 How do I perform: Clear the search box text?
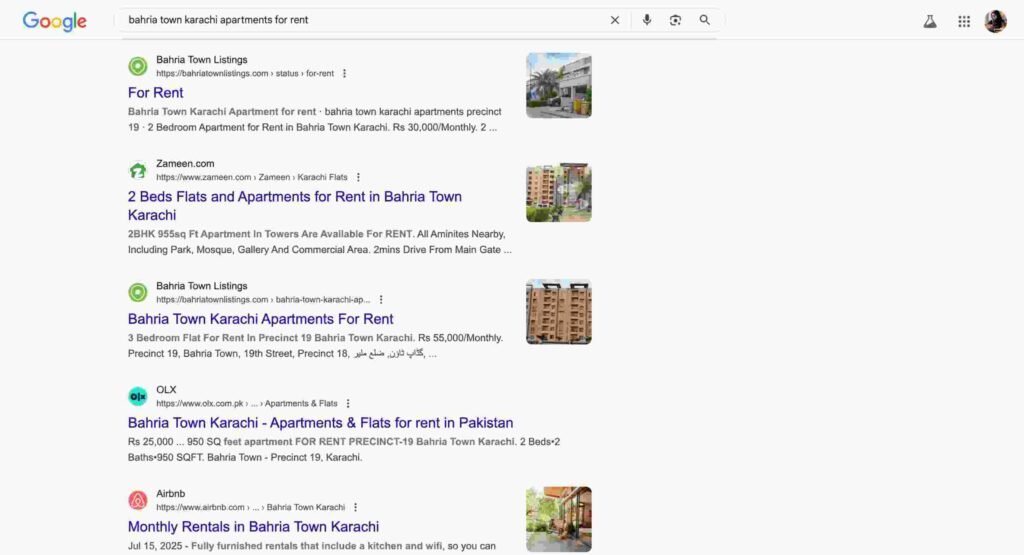[615, 20]
